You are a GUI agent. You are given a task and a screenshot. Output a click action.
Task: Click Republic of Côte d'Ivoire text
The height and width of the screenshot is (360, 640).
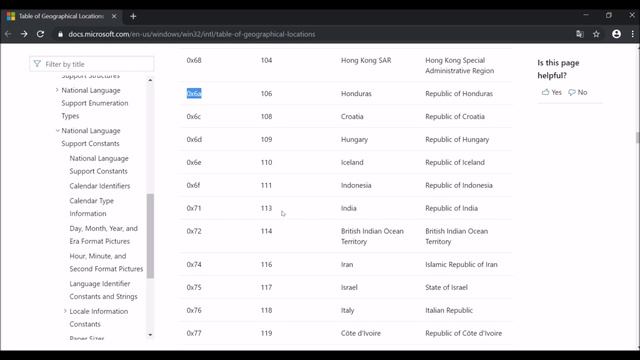coord(463,333)
